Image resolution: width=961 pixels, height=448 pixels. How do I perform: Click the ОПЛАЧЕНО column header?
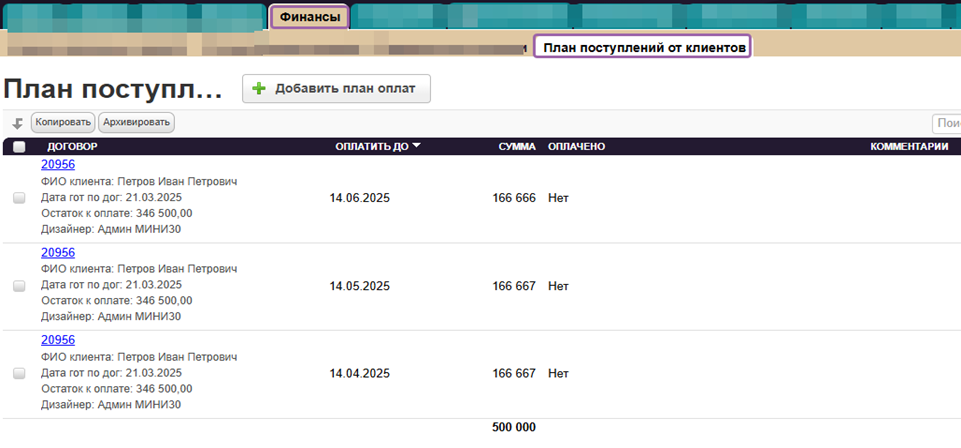click(x=576, y=147)
